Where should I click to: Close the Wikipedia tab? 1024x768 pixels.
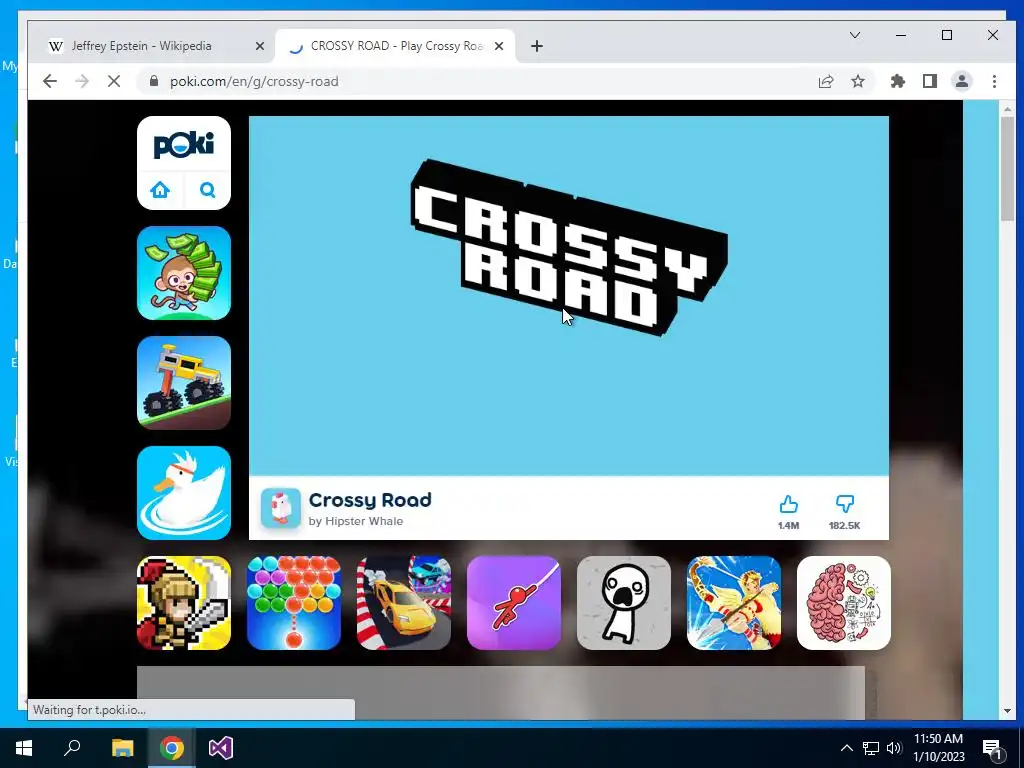click(x=259, y=46)
